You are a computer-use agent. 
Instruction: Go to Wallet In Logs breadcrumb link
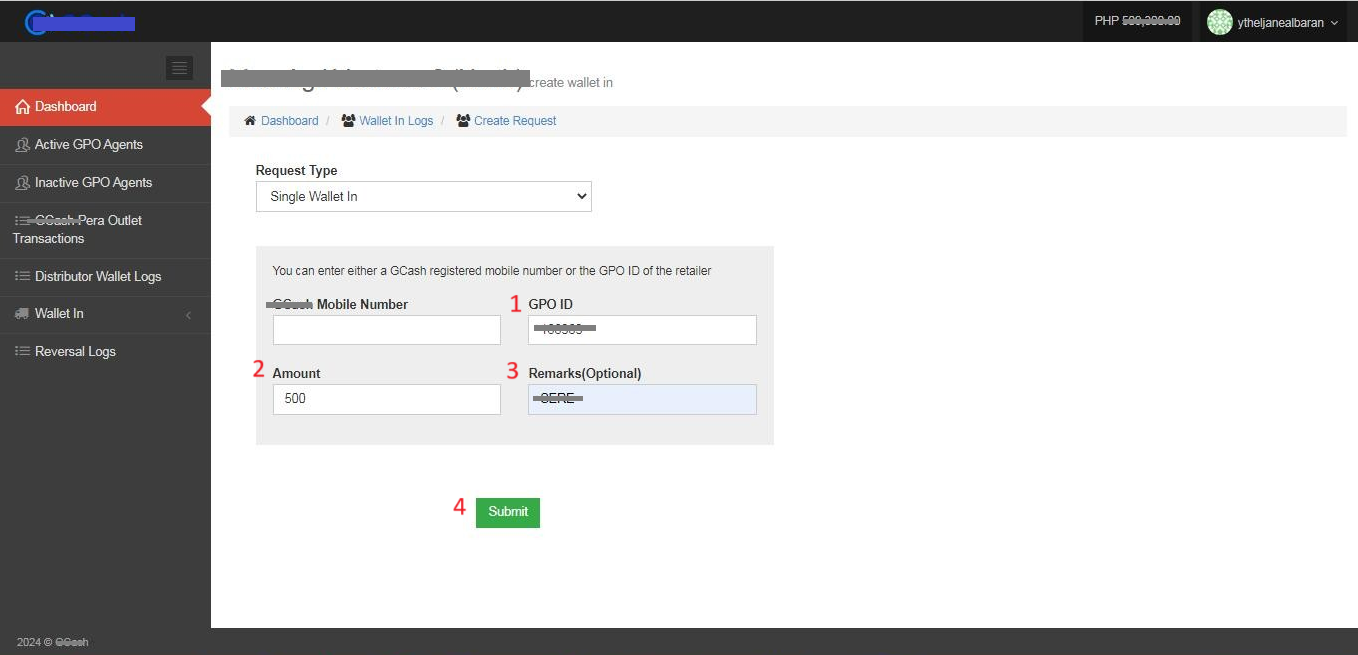396,121
